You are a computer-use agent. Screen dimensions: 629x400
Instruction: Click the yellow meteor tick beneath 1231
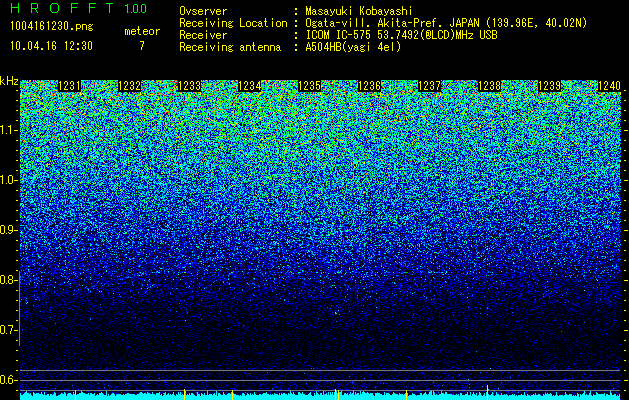pyautogui.click(x=75, y=394)
